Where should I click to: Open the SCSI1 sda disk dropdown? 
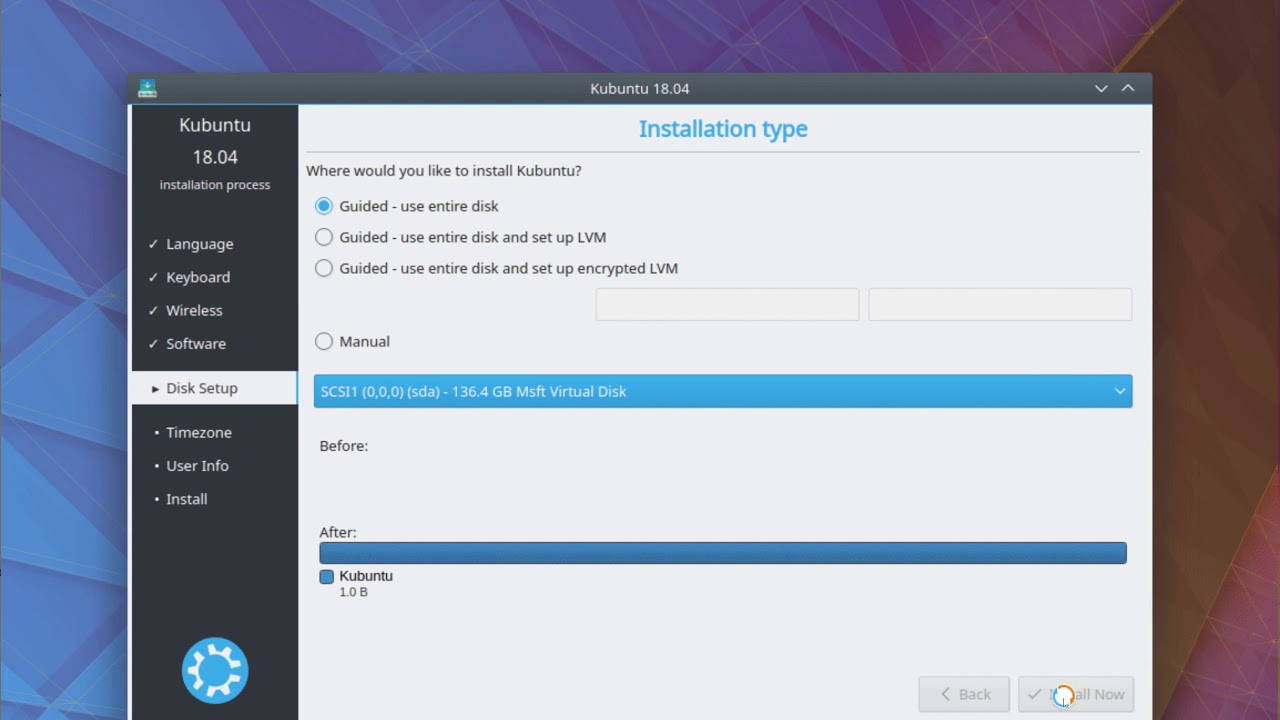click(x=723, y=391)
